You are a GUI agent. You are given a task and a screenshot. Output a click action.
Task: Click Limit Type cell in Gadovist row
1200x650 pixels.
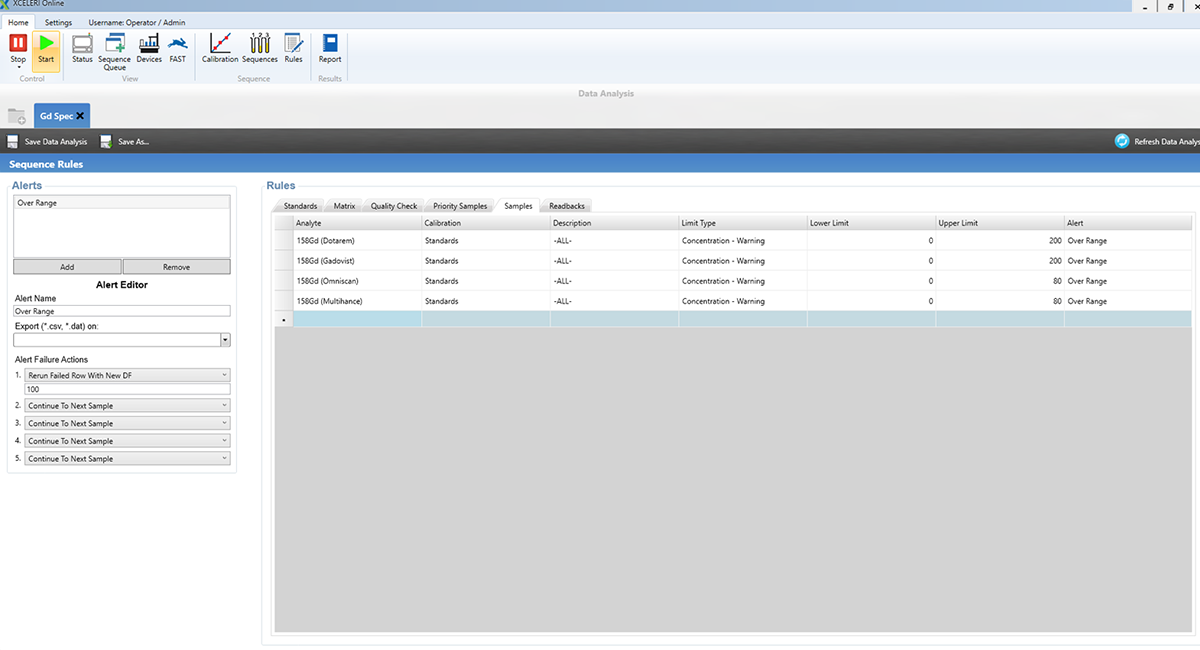tap(742, 261)
